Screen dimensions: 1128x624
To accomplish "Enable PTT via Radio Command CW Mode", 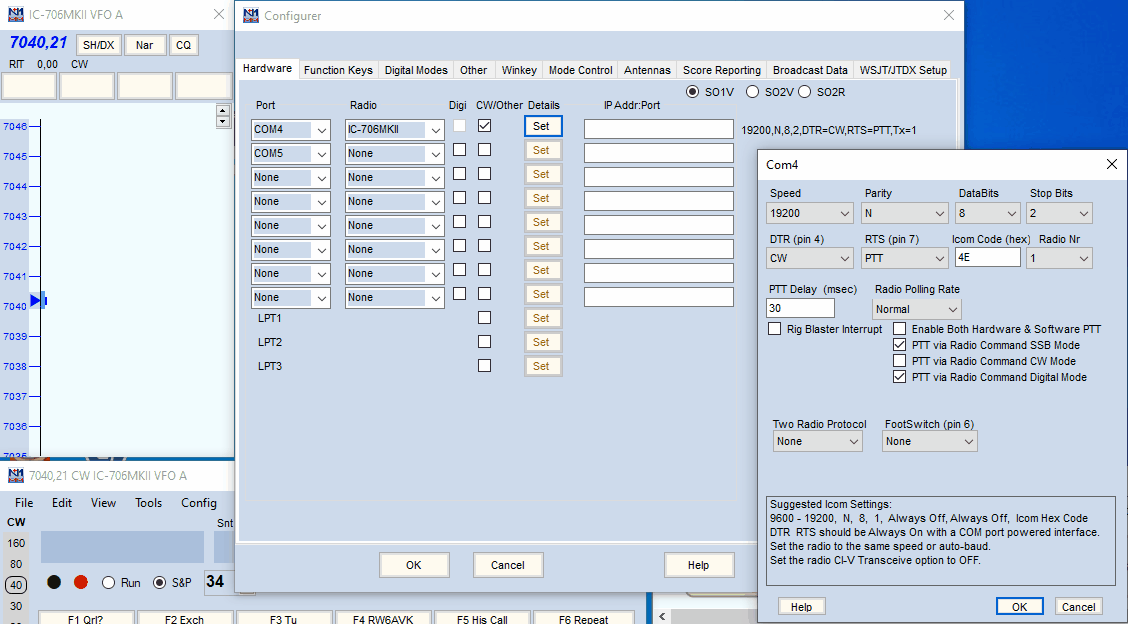I will tap(900, 361).
